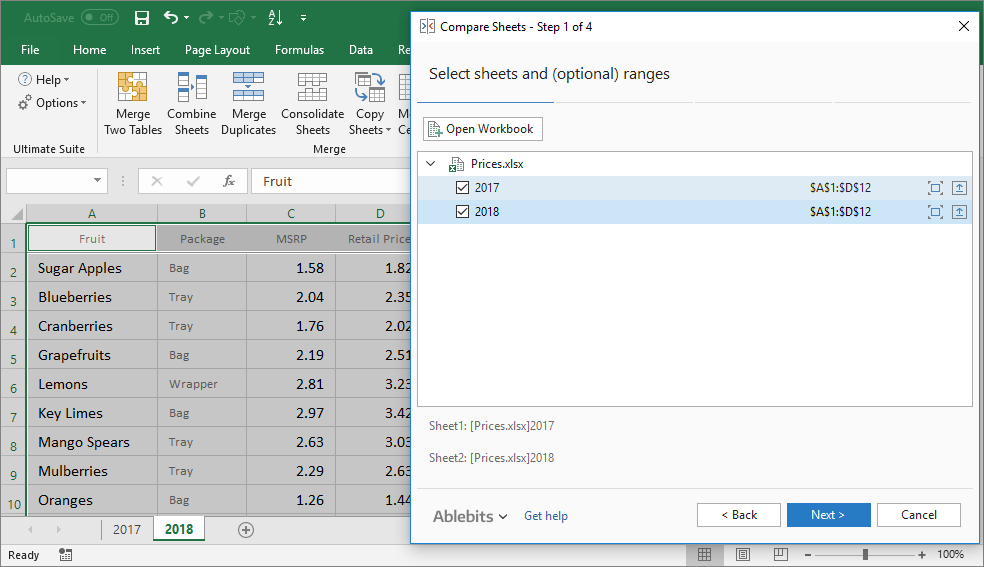Screen dimensions: 984x567
Task: Switch to Page Break Preview in status bar
Action: tap(781, 554)
